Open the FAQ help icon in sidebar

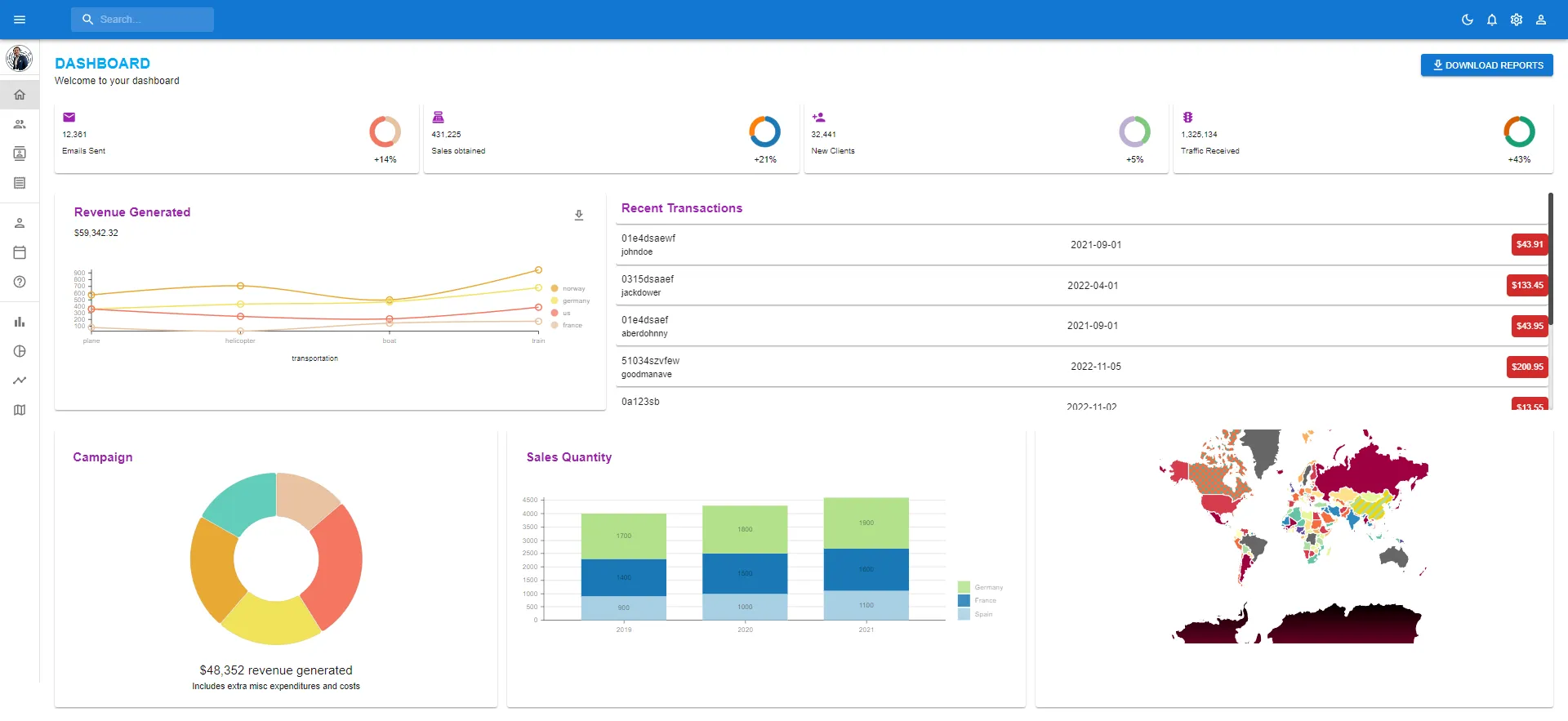click(x=20, y=282)
